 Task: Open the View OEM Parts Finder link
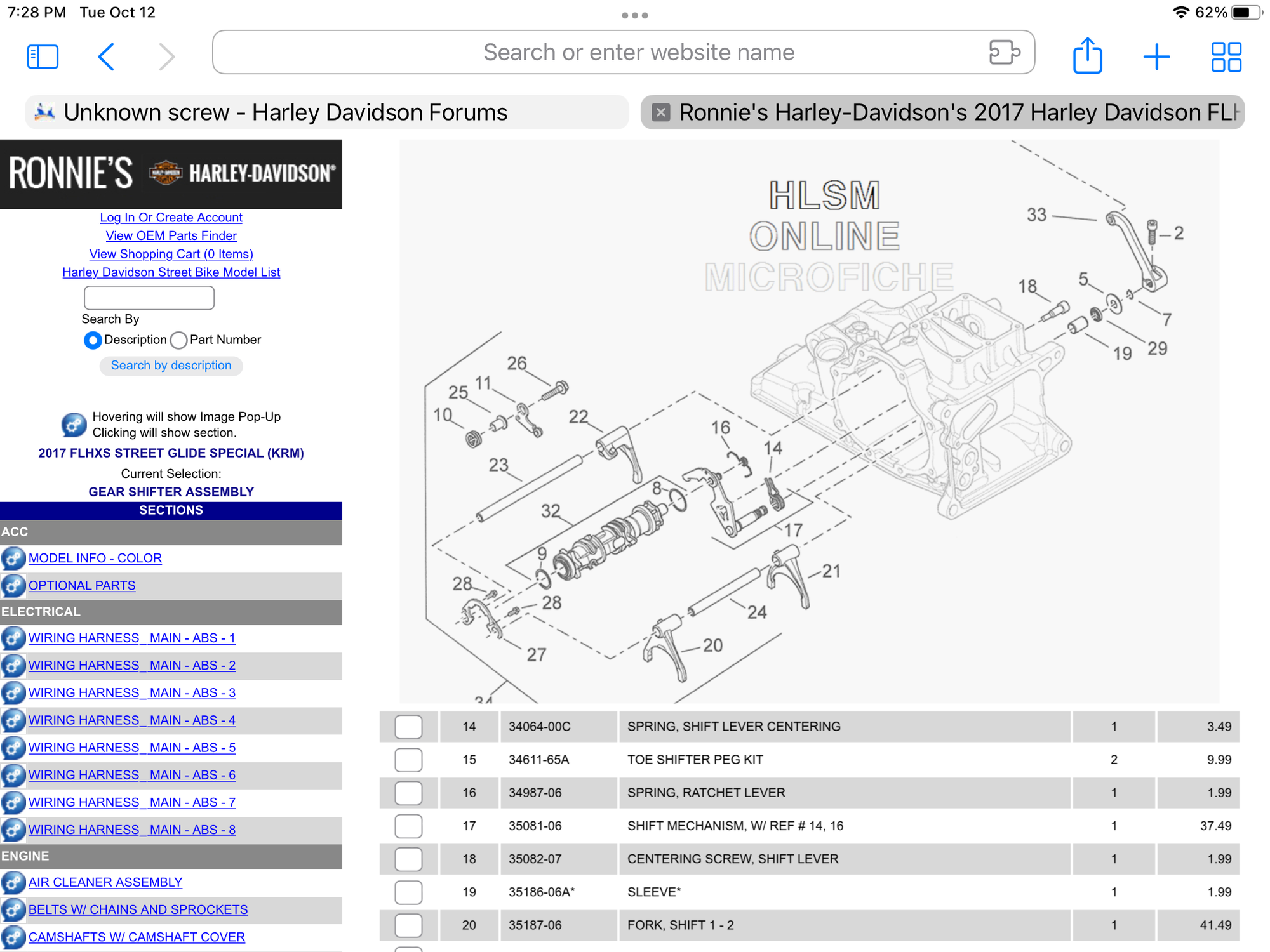pos(171,235)
